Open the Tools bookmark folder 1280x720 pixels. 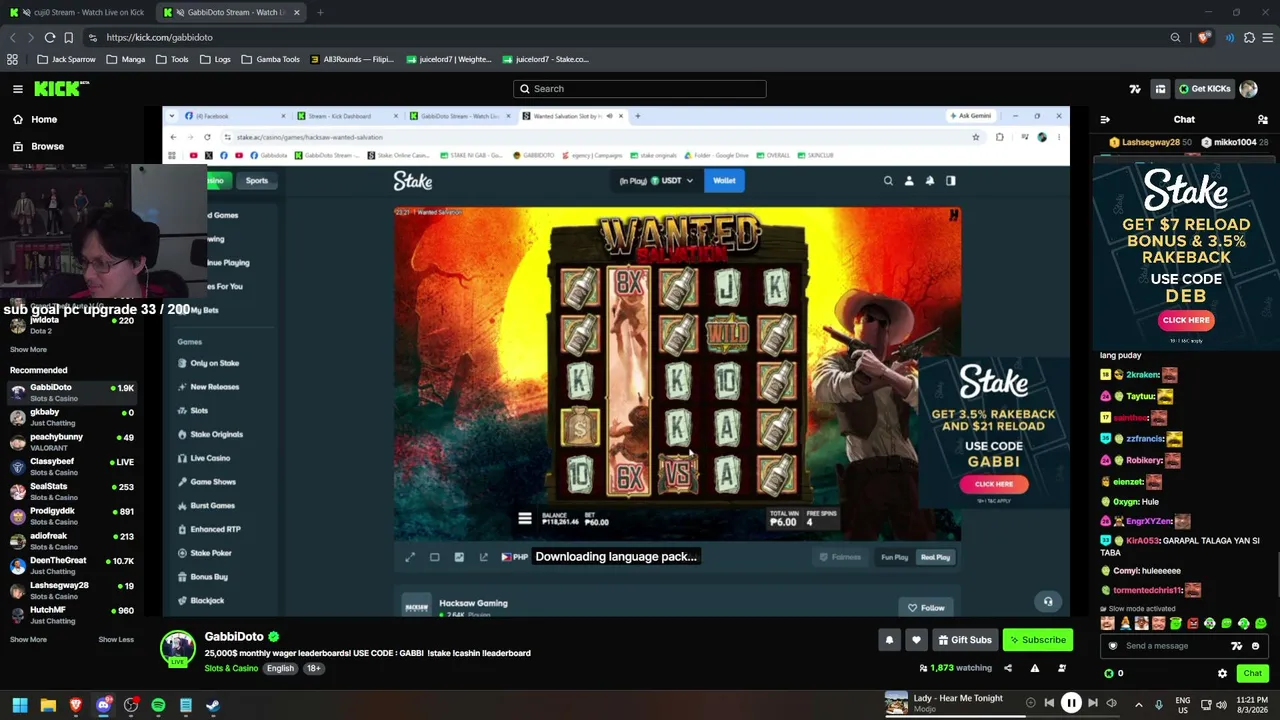click(172, 59)
